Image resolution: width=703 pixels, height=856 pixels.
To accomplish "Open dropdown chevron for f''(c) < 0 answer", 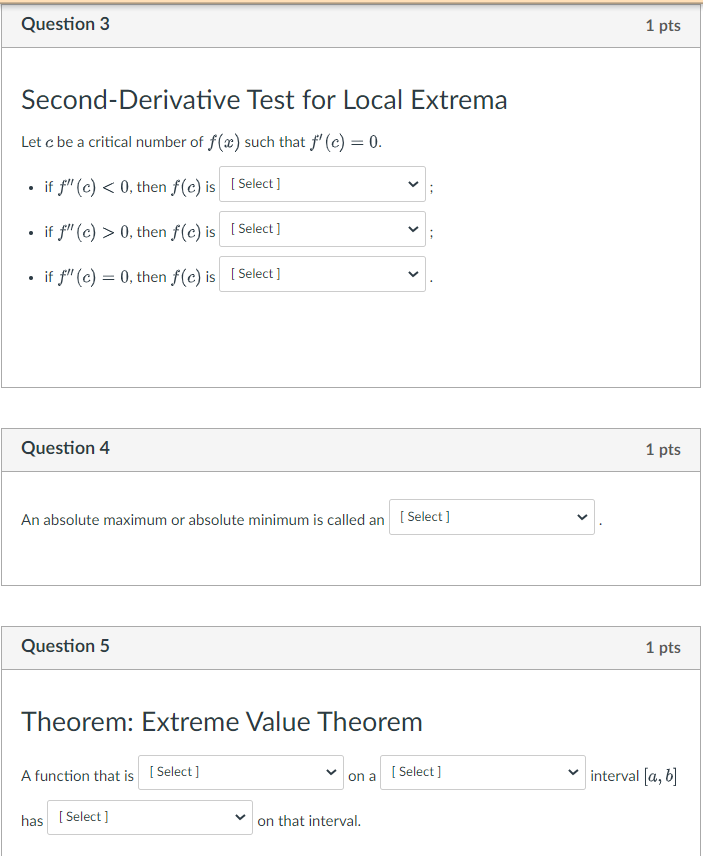I will click(412, 184).
